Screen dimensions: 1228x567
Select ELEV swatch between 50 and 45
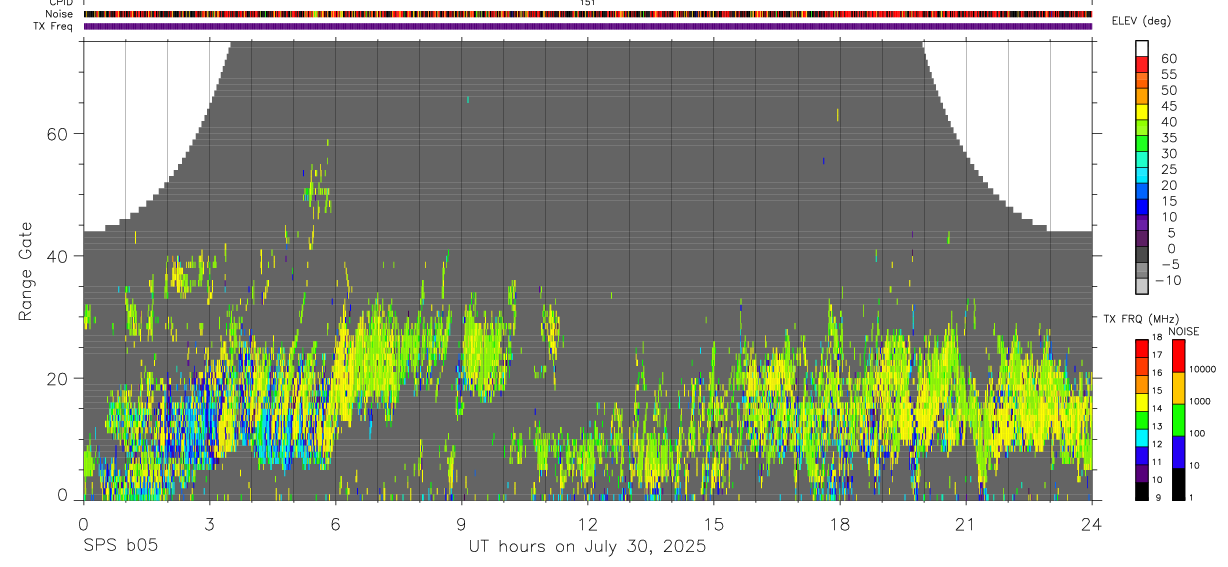coord(1143,96)
